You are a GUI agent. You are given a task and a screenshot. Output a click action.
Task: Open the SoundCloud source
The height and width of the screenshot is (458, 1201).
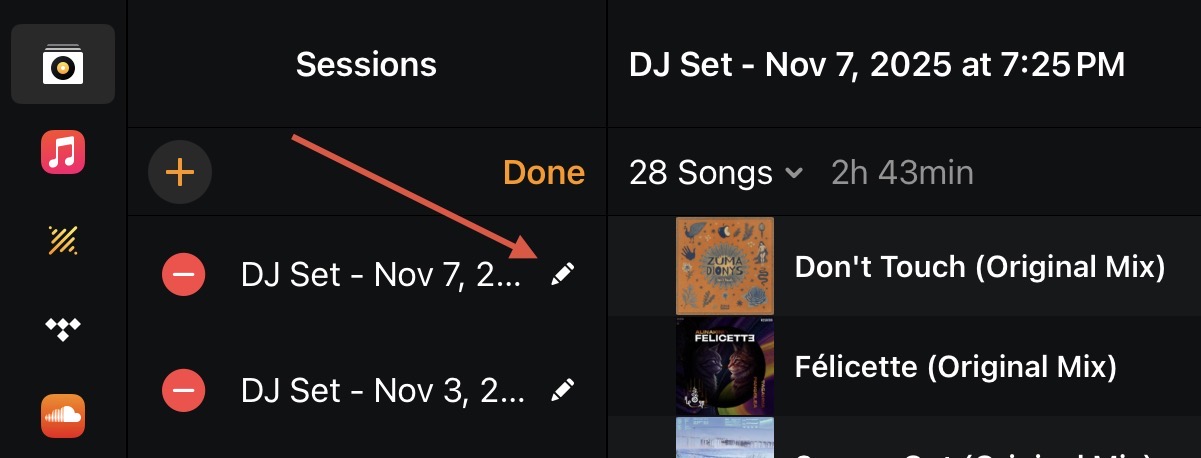click(63, 415)
